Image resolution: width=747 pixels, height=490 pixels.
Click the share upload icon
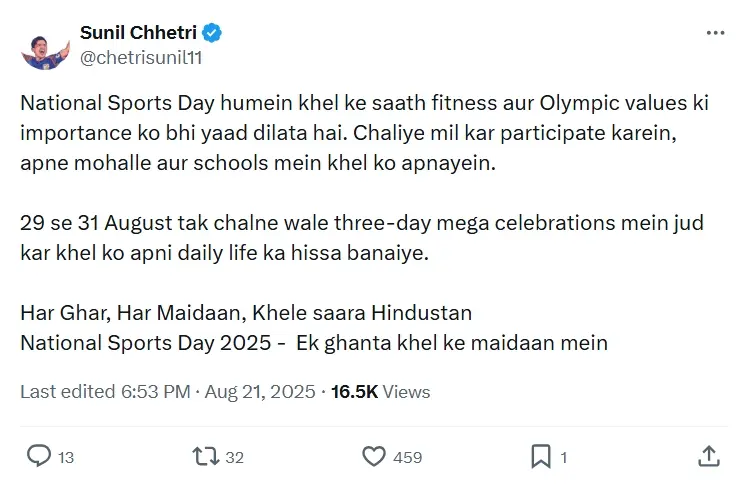click(x=708, y=456)
